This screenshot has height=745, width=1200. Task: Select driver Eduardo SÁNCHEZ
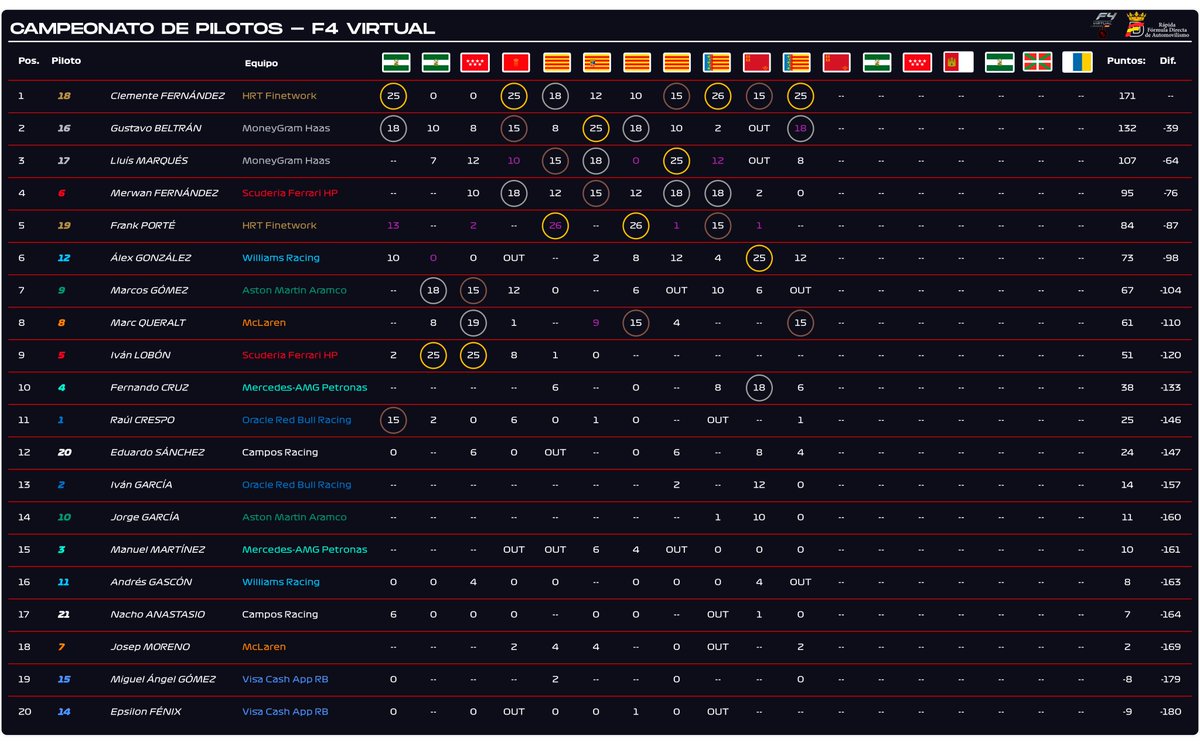coord(157,452)
